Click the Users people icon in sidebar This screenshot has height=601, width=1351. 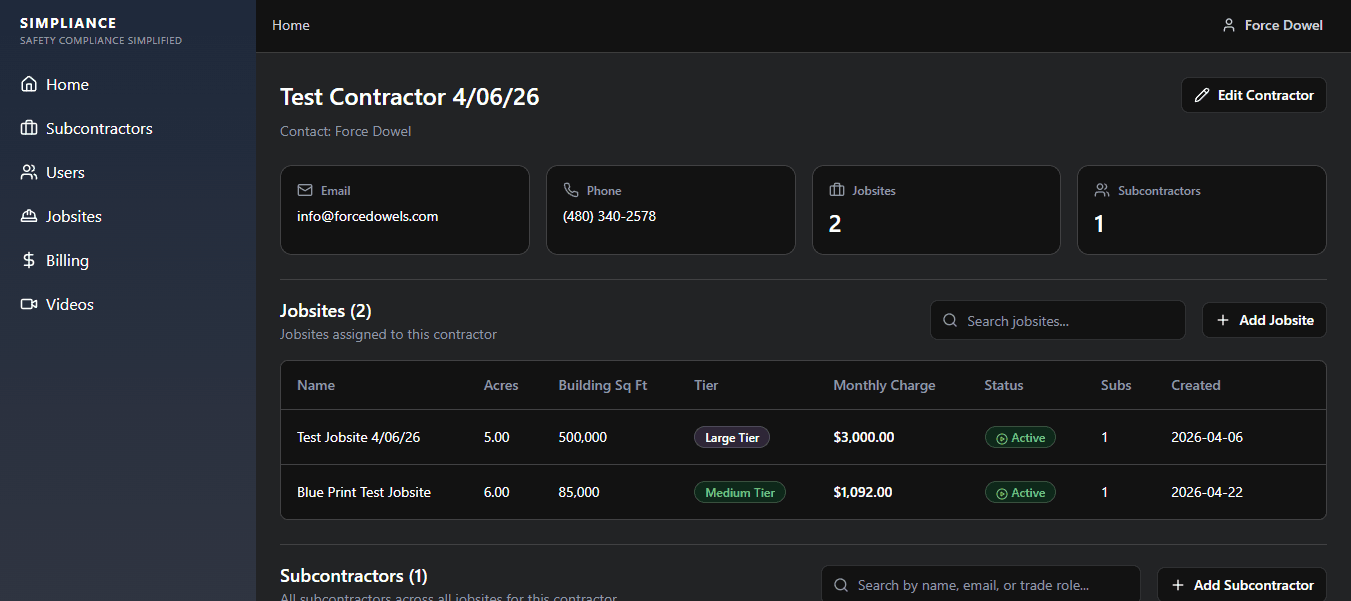pos(29,172)
